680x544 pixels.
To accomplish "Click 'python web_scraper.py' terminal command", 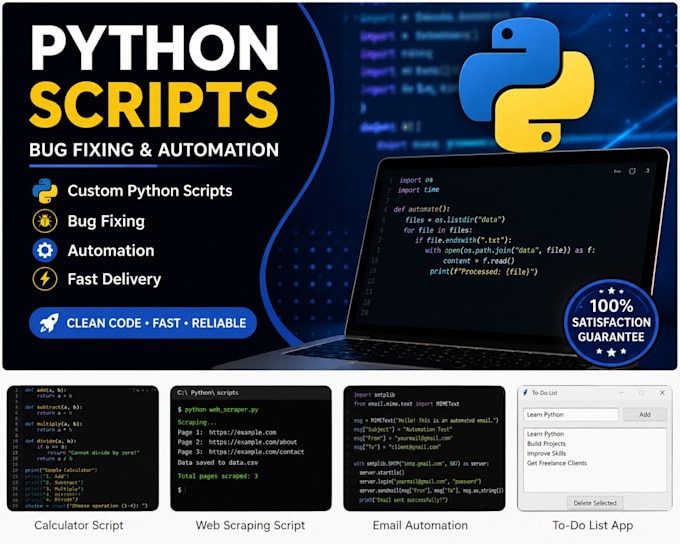I will [x=221, y=410].
